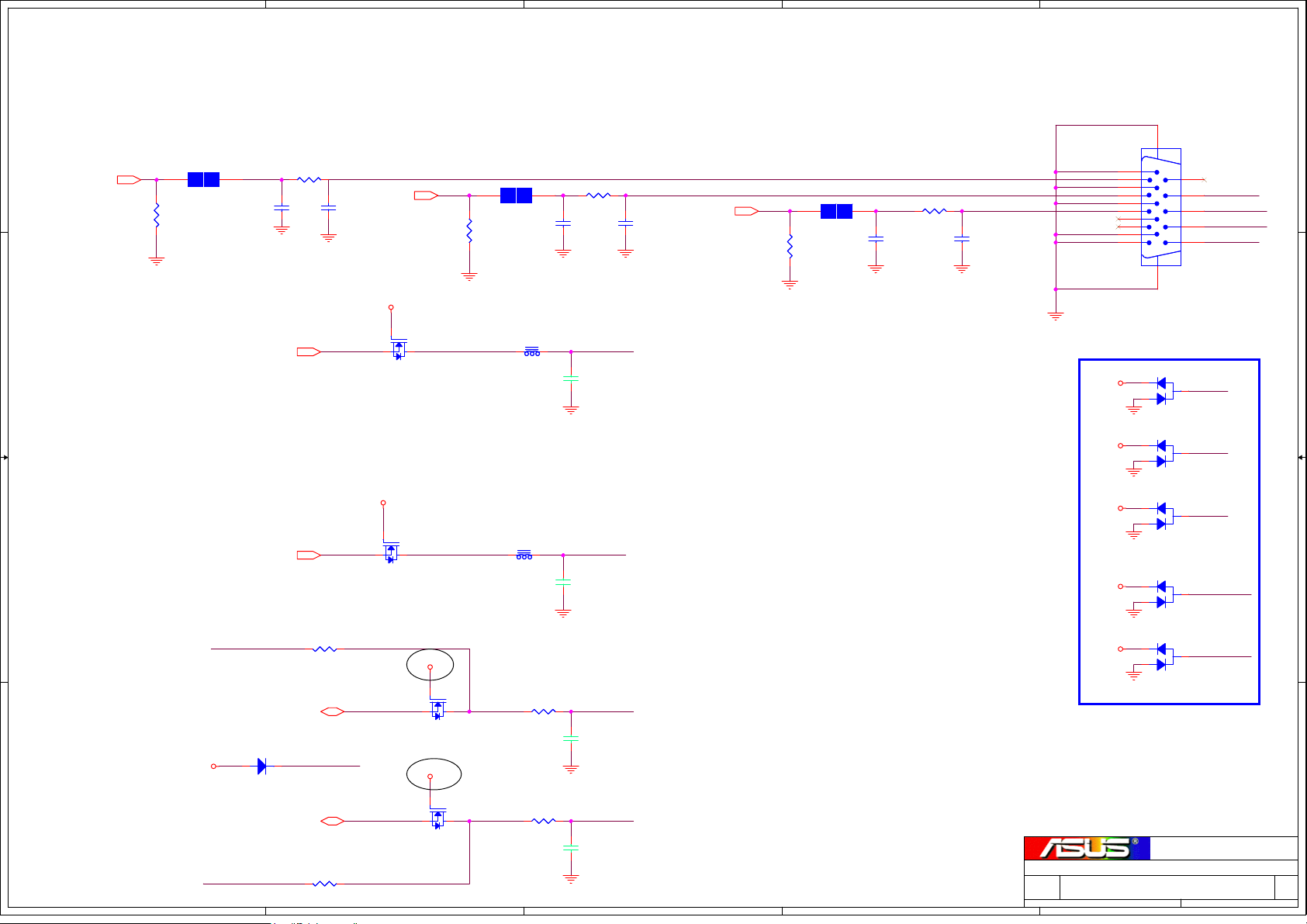This screenshot has width=1307, height=924.
Task: Select the bottom-most MOSFET transistor symbol
Action: 437,820
